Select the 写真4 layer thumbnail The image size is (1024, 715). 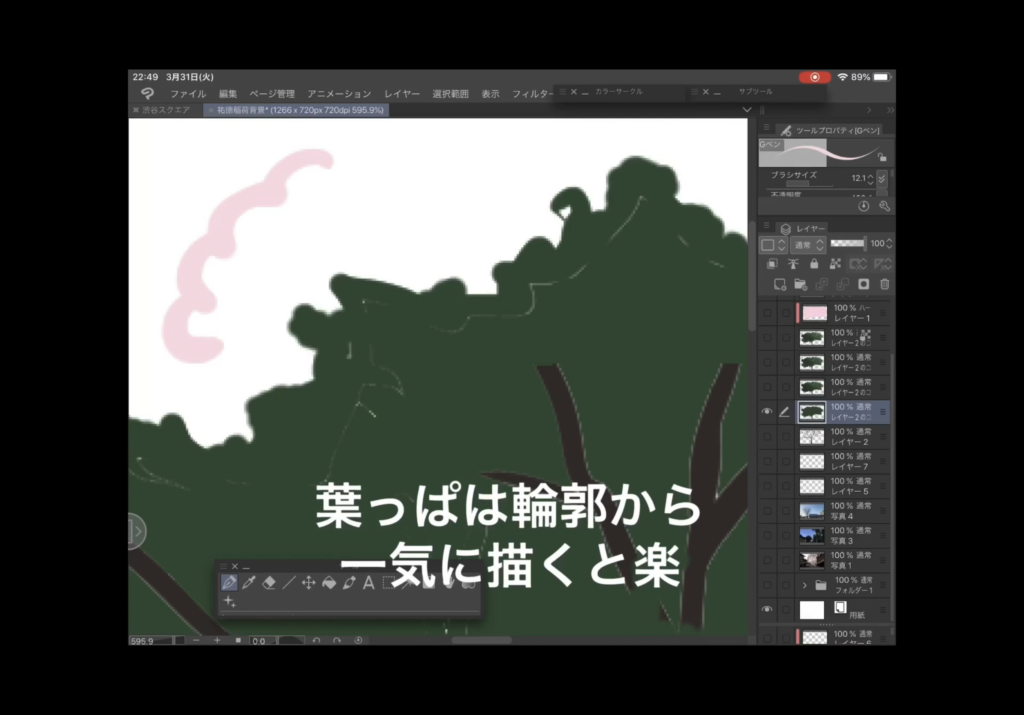coord(812,511)
